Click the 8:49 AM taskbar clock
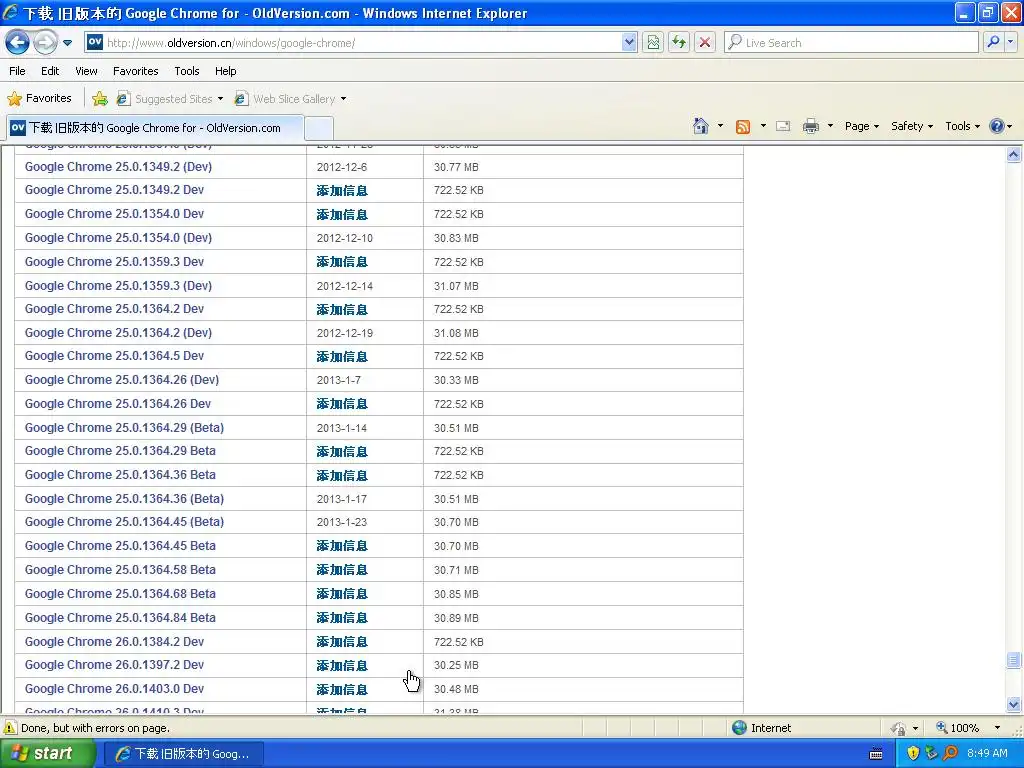The image size is (1024, 768). (987, 754)
